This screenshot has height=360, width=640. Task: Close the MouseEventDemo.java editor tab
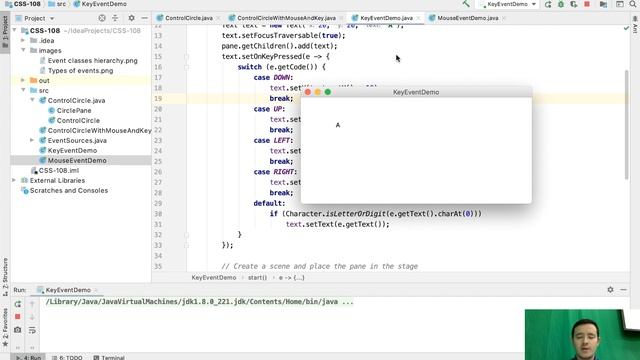504,18
